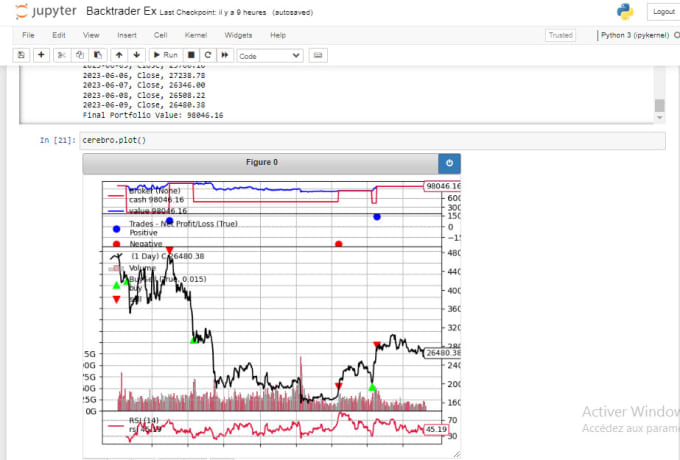
Task: Open the cell type Code dropdown
Action: pyautogui.click(x=269, y=56)
